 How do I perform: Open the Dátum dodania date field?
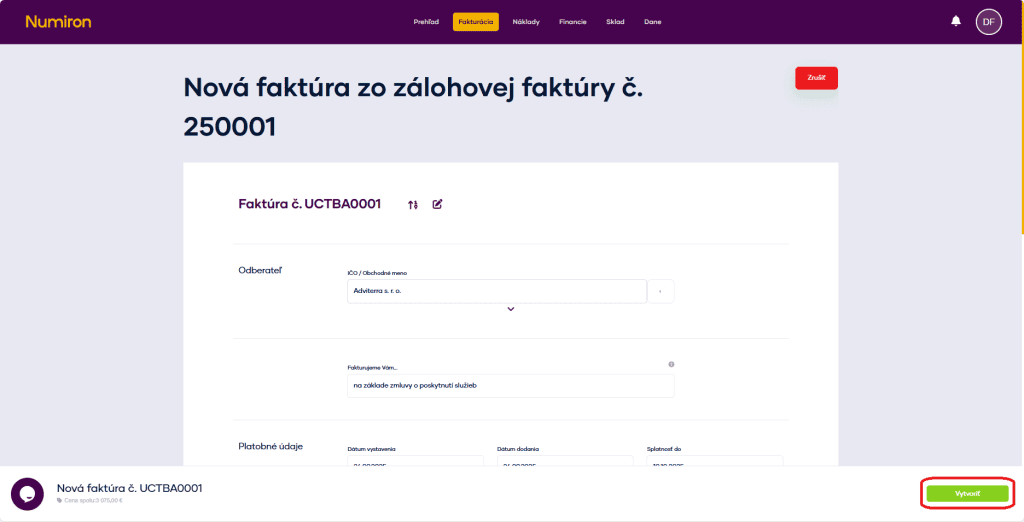(x=565, y=461)
